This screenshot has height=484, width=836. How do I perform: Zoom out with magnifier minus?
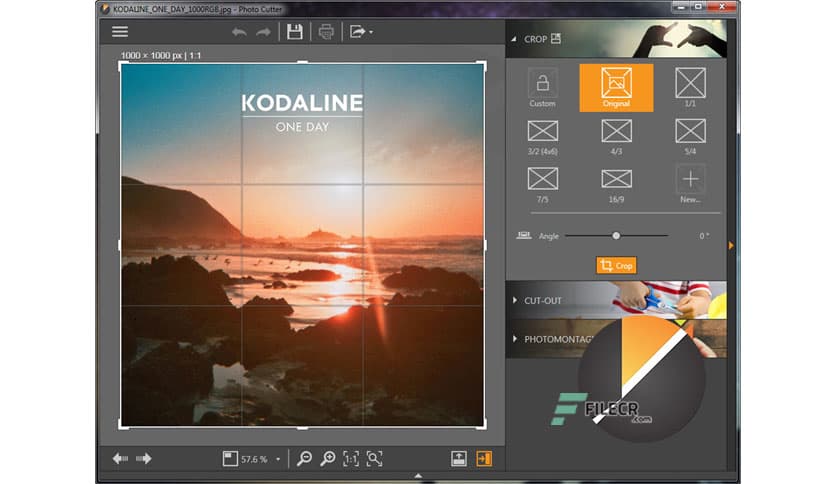point(304,458)
